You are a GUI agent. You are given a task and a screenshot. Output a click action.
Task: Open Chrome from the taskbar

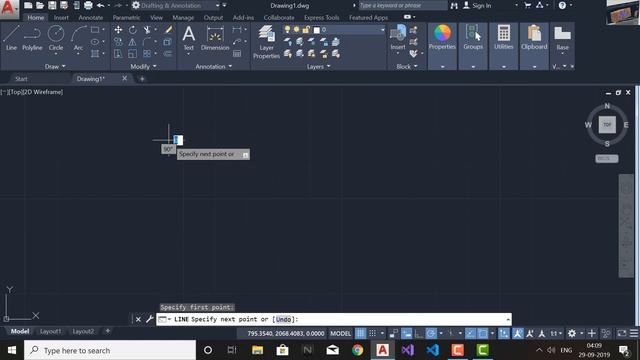click(x=357, y=350)
